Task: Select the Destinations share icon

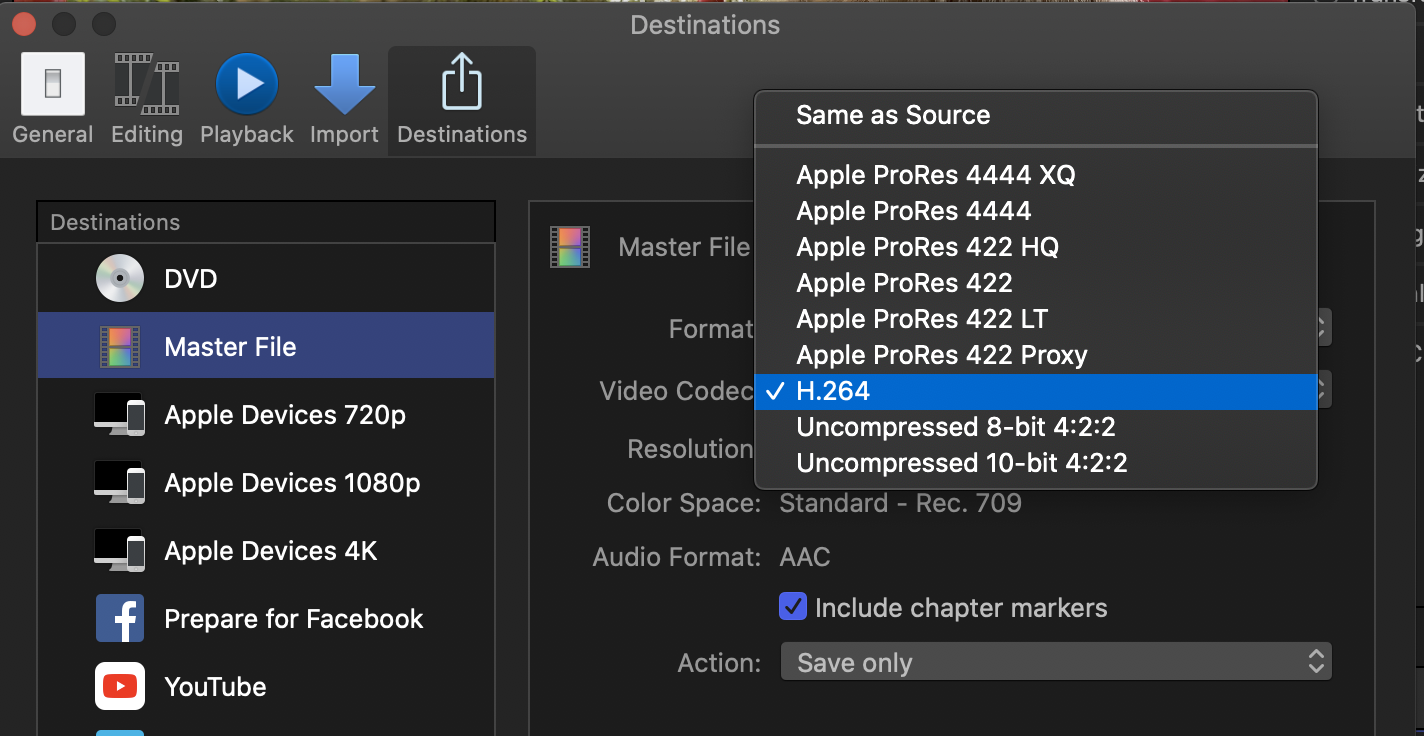Action: pos(462,82)
